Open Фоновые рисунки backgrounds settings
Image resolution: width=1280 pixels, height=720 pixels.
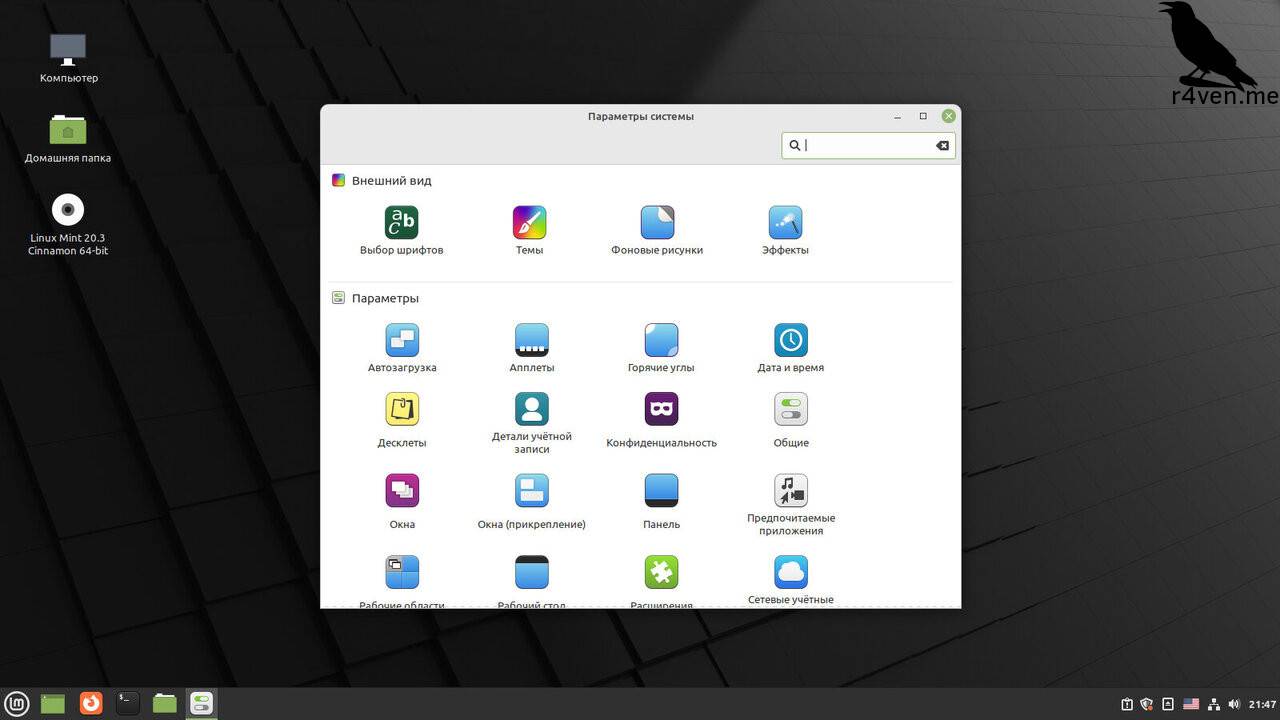(657, 223)
